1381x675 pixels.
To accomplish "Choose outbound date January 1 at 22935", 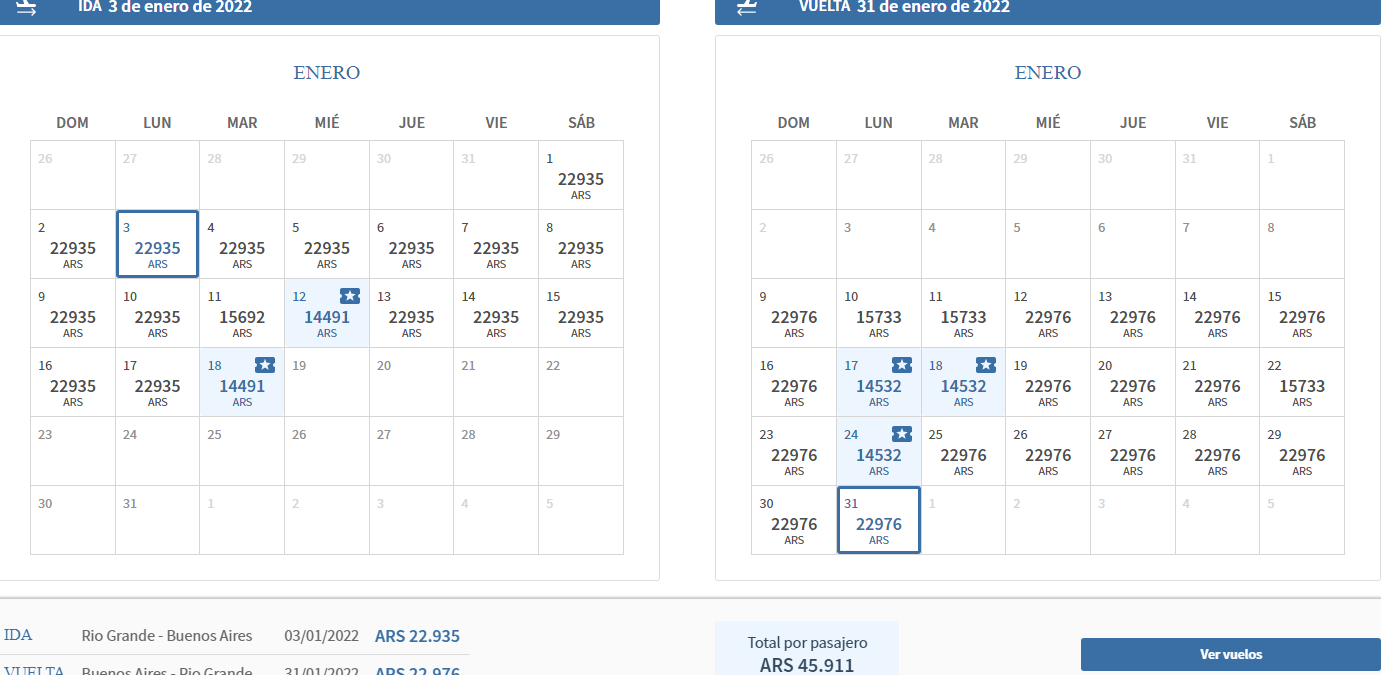I will click(x=581, y=176).
